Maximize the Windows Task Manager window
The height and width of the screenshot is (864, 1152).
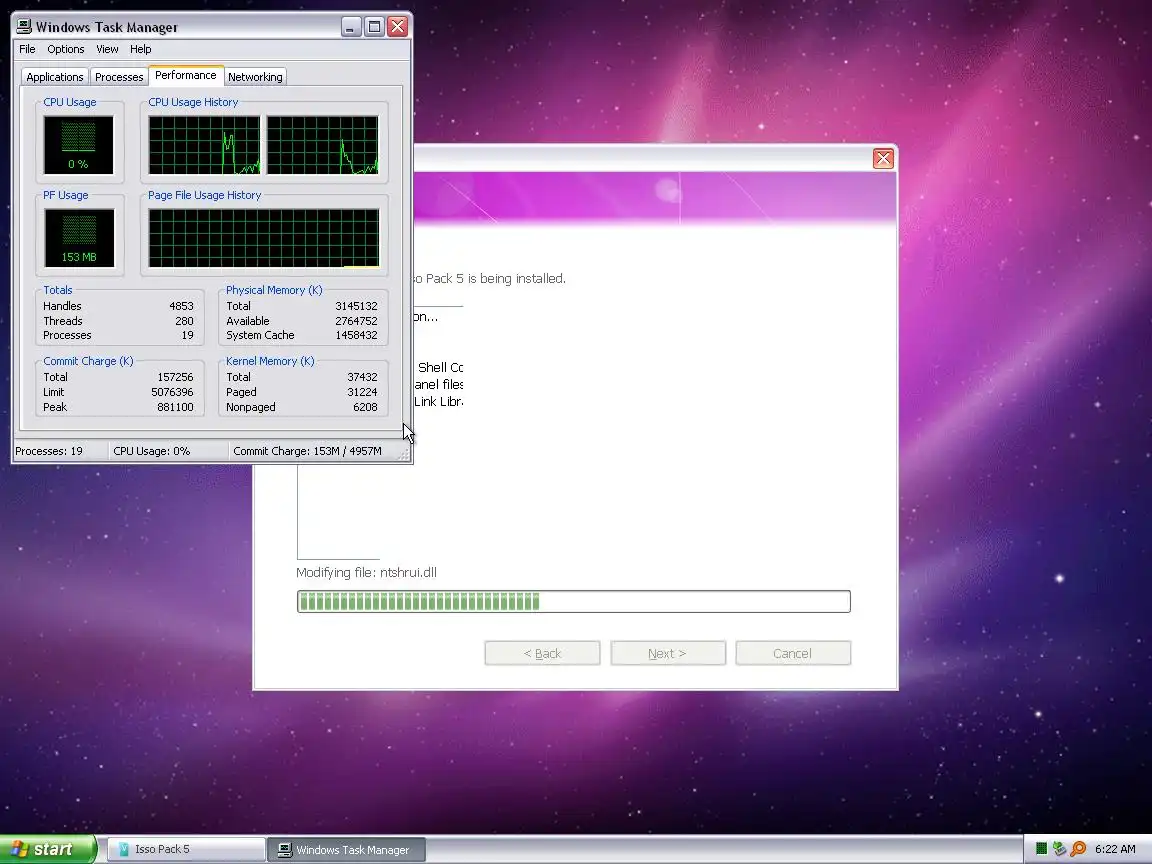click(374, 27)
